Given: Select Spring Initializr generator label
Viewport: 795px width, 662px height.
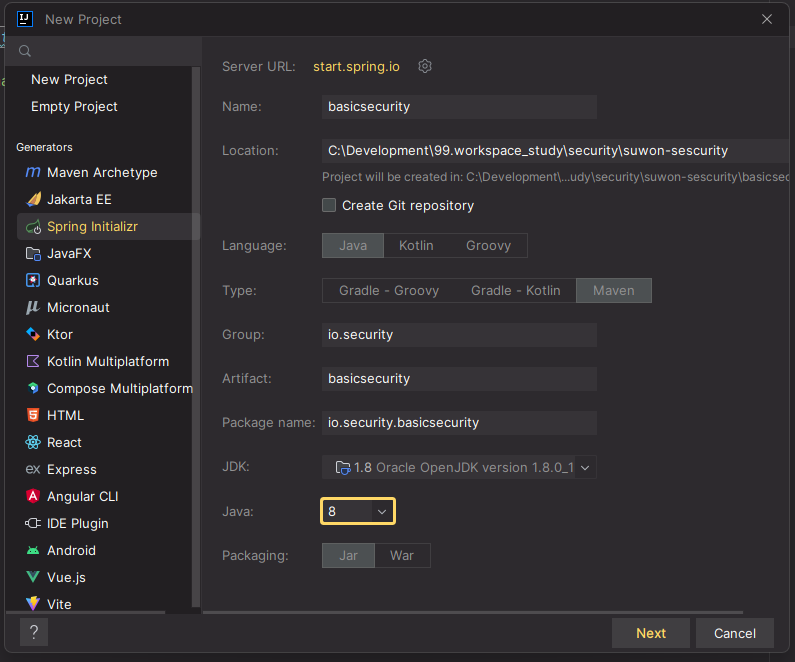Looking at the screenshot, I should [92, 227].
